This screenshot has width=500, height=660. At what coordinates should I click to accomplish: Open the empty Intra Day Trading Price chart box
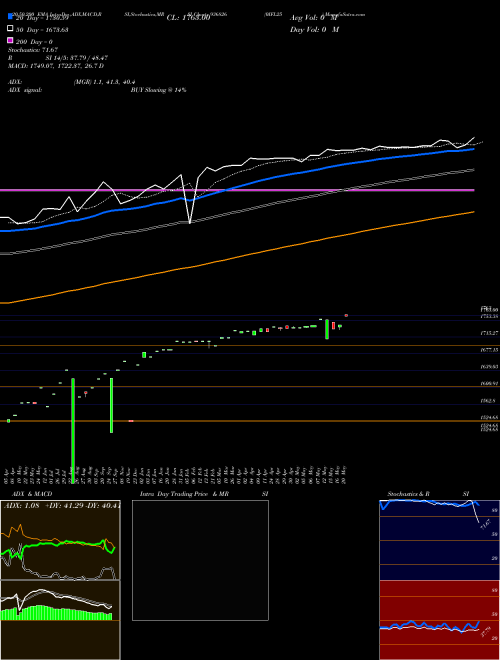pyautogui.click(x=200, y=560)
